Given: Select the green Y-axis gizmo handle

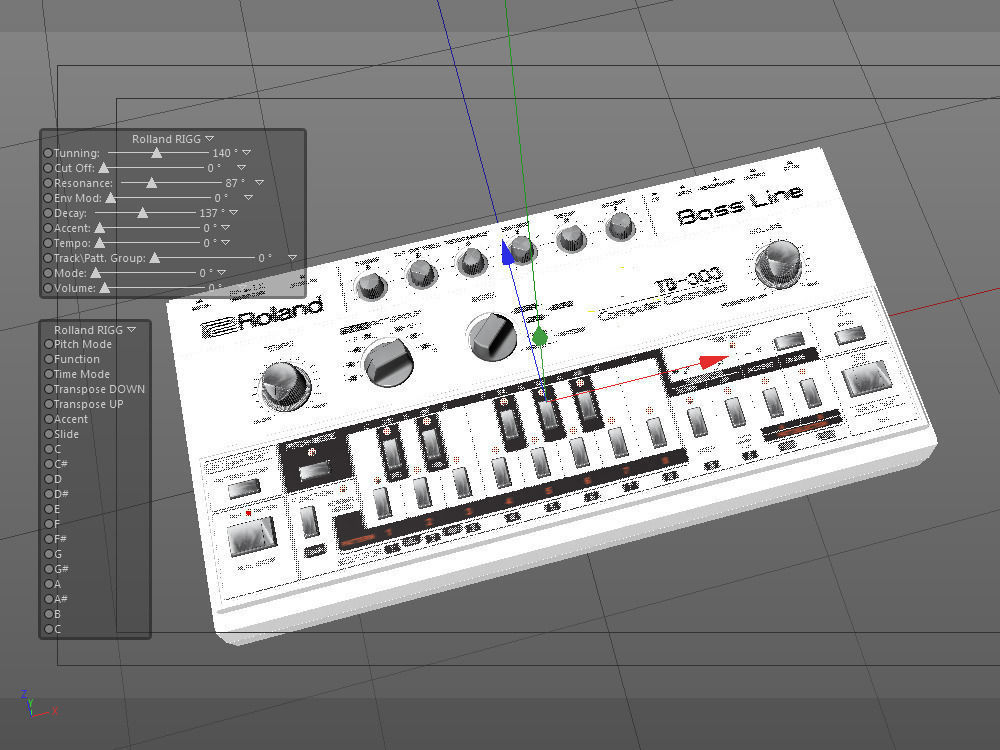Looking at the screenshot, I should [538, 335].
